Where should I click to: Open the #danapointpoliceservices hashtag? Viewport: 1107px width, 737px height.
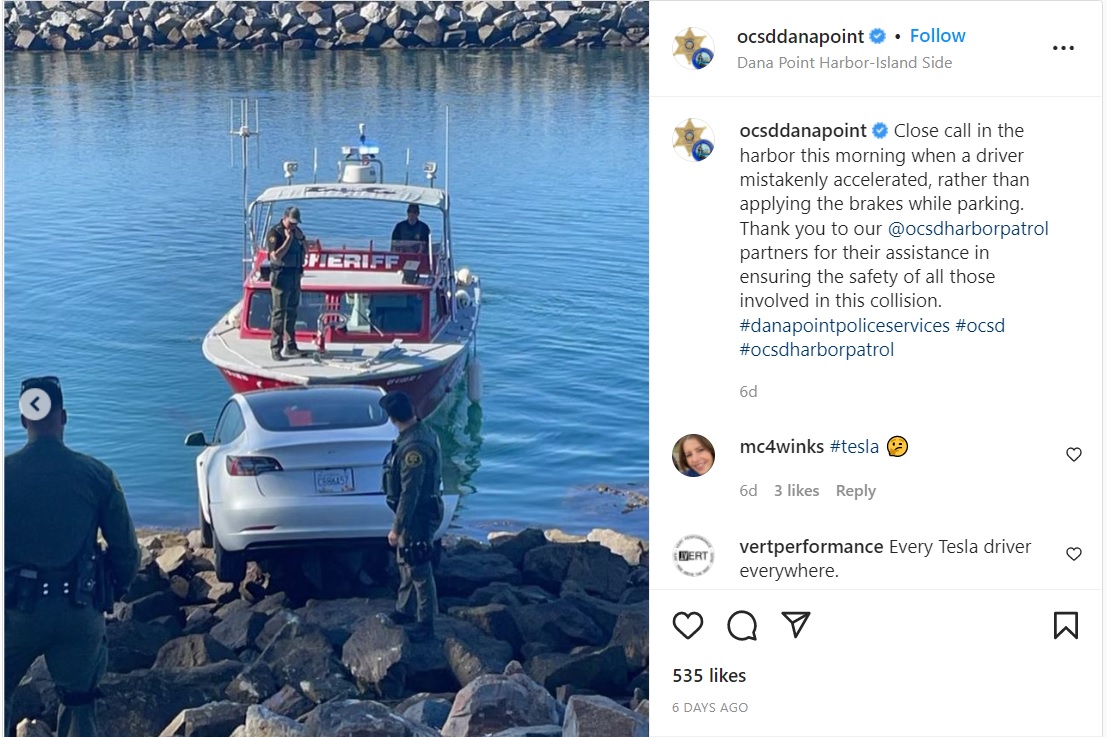click(x=844, y=325)
